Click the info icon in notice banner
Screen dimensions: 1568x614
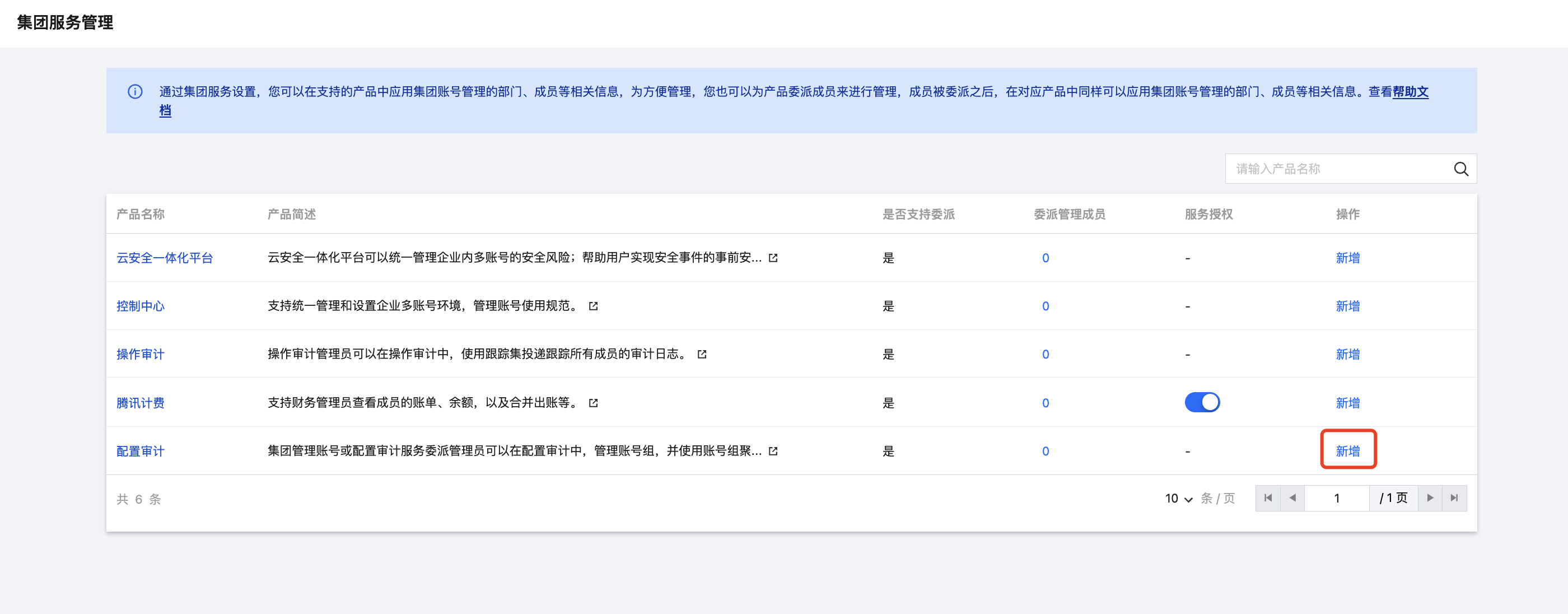point(135,91)
